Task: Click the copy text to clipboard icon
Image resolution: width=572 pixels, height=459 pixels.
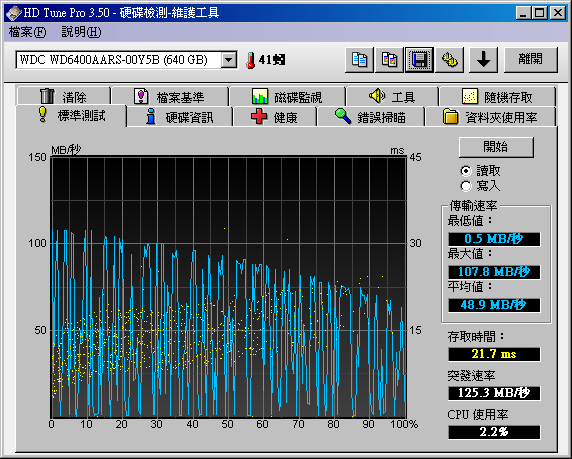Action: pyautogui.click(x=359, y=60)
